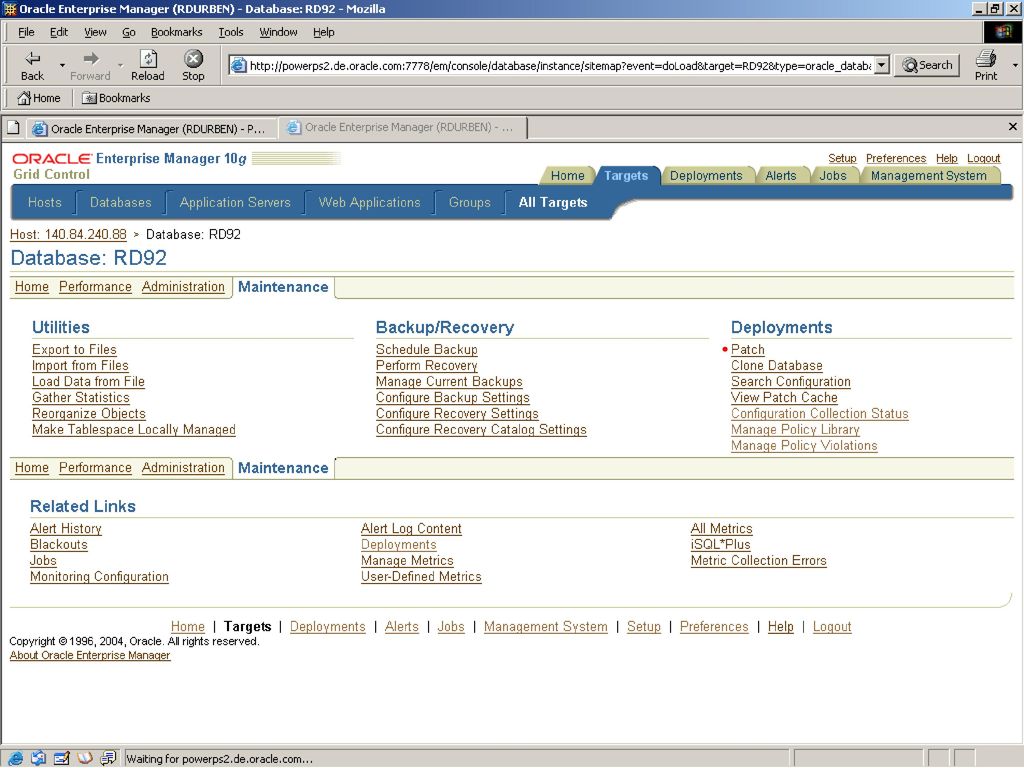Select the Home top tab
The image size is (1024, 768).
[568, 176]
